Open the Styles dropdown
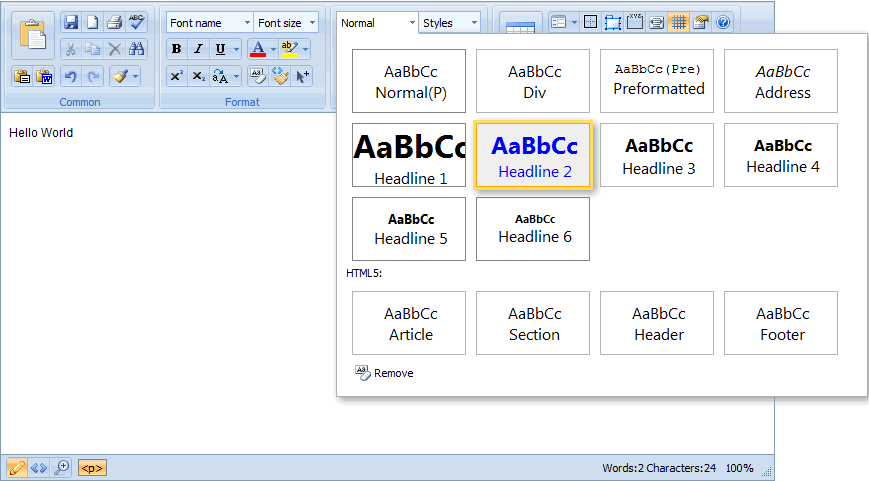This screenshot has height=481, width=869. coord(449,22)
